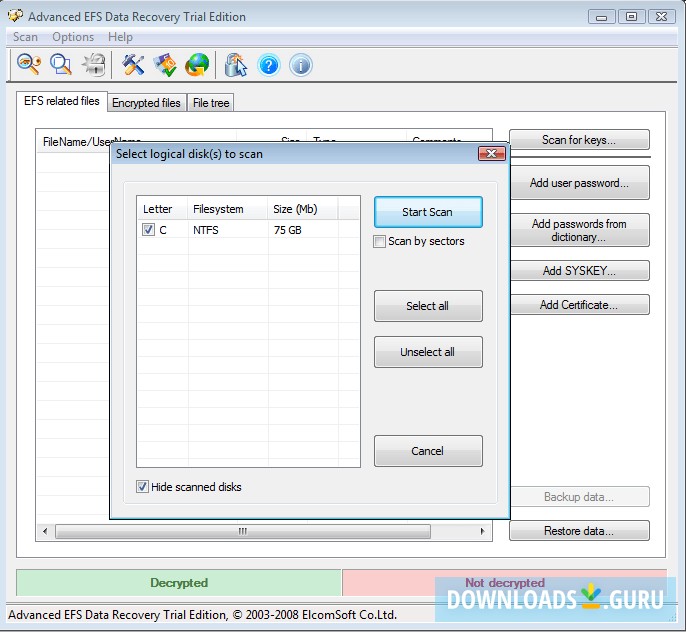
Task: Maximize the application window
Action: click(x=631, y=17)
